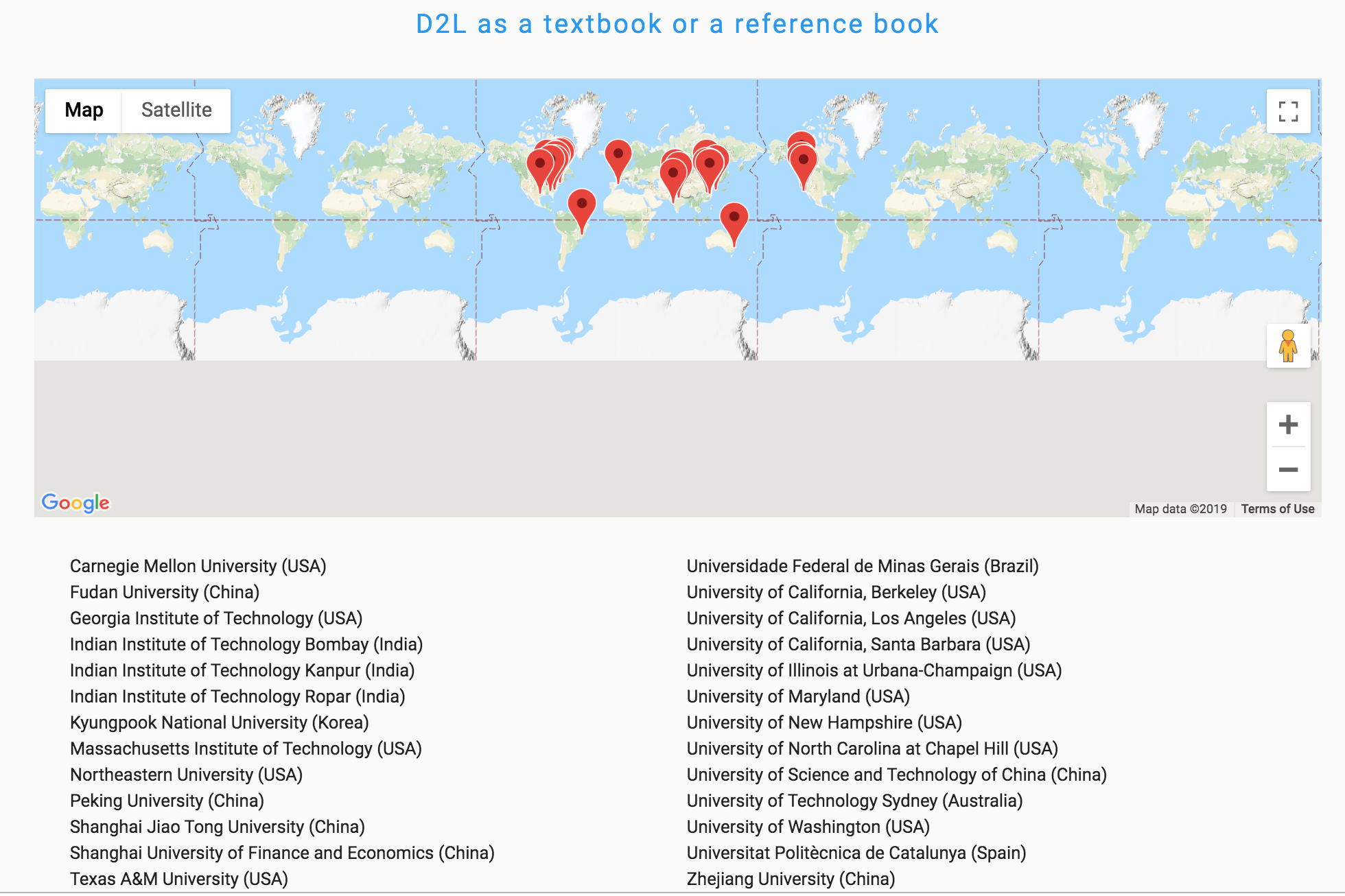The image size is (1345, 896).
Task: Click Zhejiang University list entry
Action: point(791,879)
